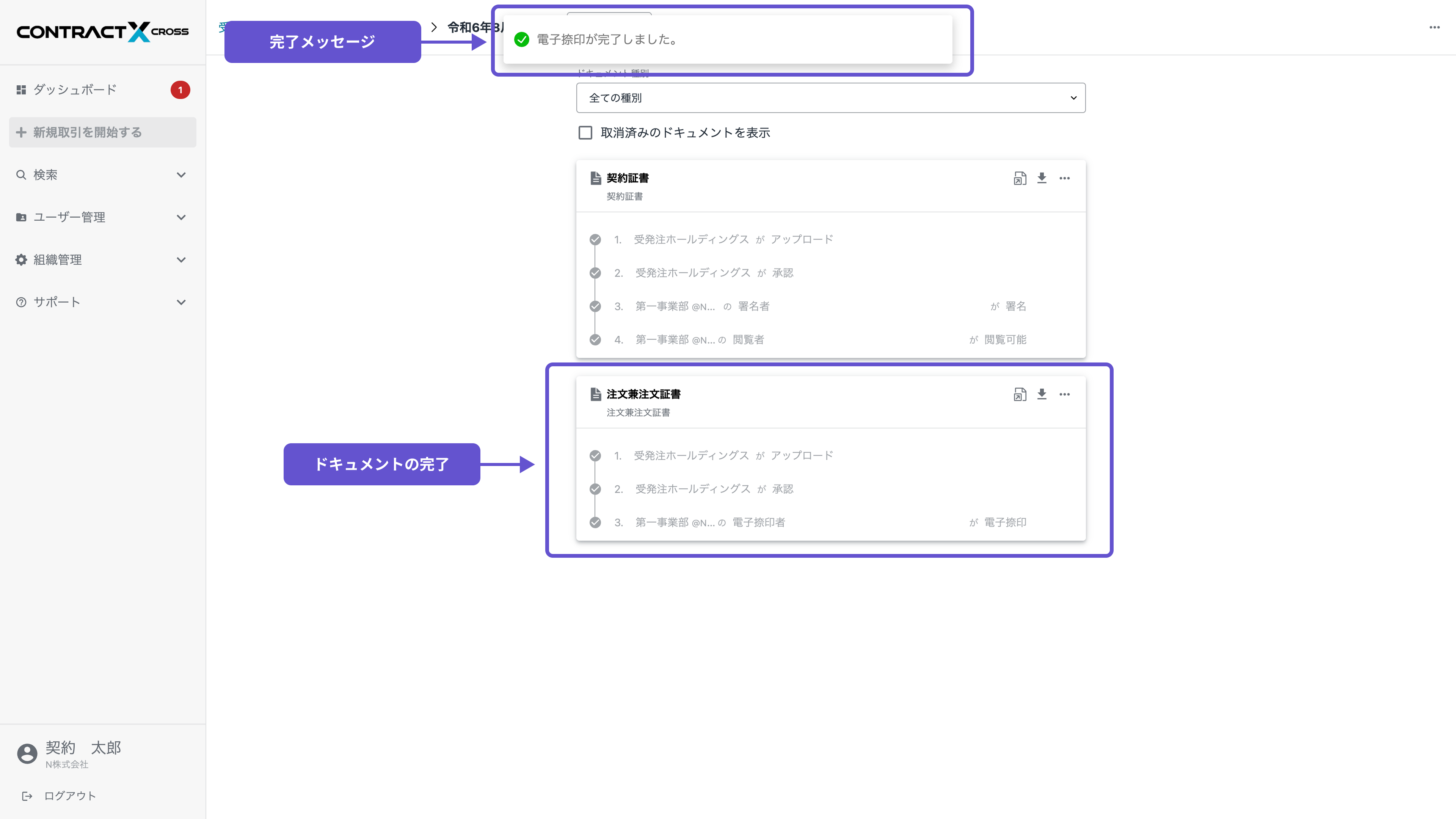Open more options for 注文兼注文証書 card
This screenshot has width=1456, height=819.
click(1064, 394)
